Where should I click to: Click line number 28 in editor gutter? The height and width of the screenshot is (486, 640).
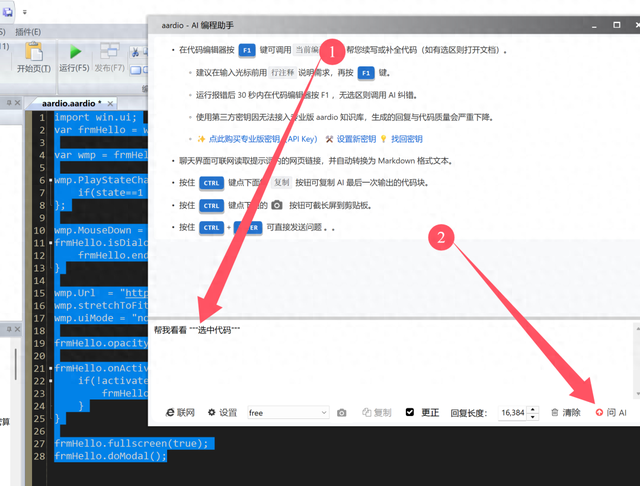39,456
